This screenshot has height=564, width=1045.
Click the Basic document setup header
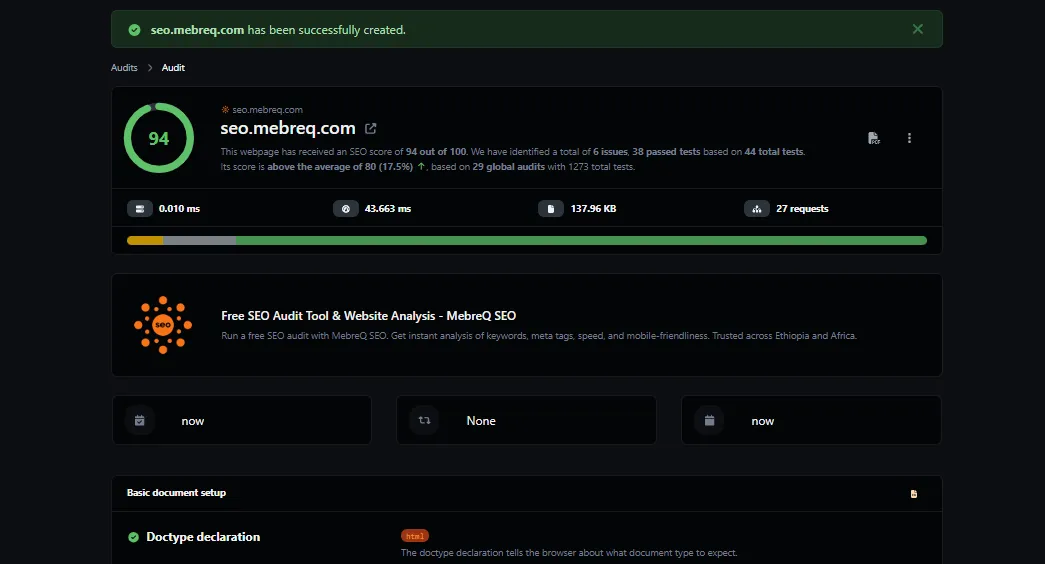176,493
